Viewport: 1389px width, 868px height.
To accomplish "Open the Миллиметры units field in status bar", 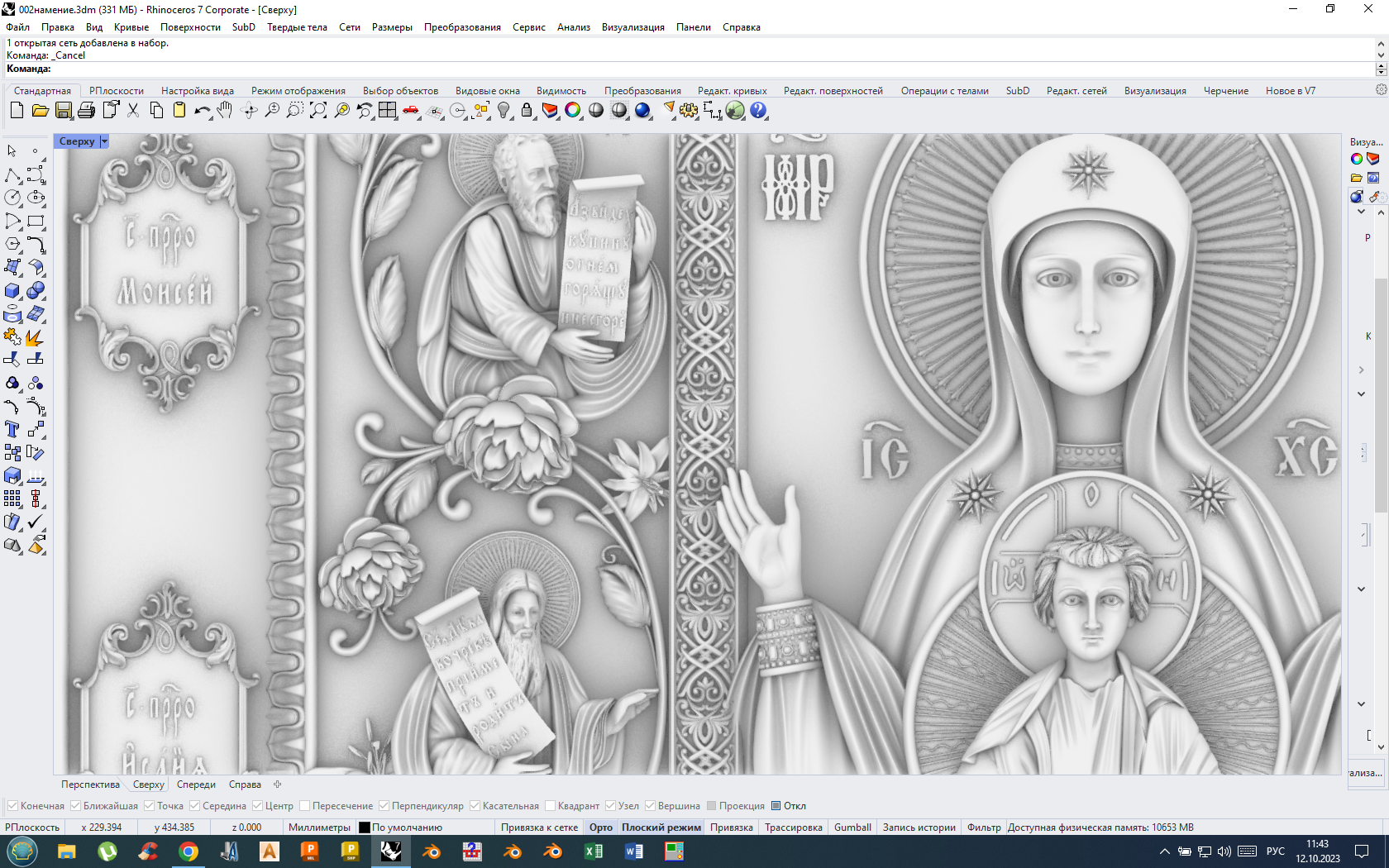I will tap(319, 827).
